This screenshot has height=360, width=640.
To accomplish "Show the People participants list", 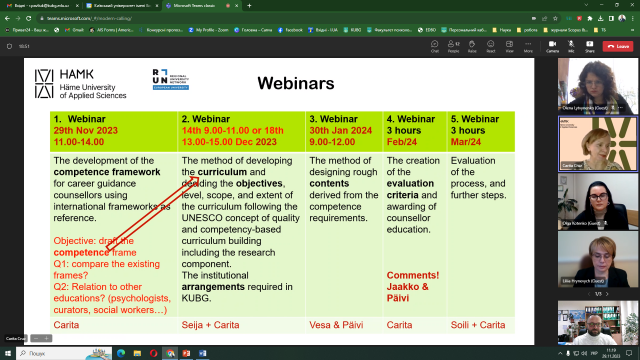I will [x=453, y=47].
